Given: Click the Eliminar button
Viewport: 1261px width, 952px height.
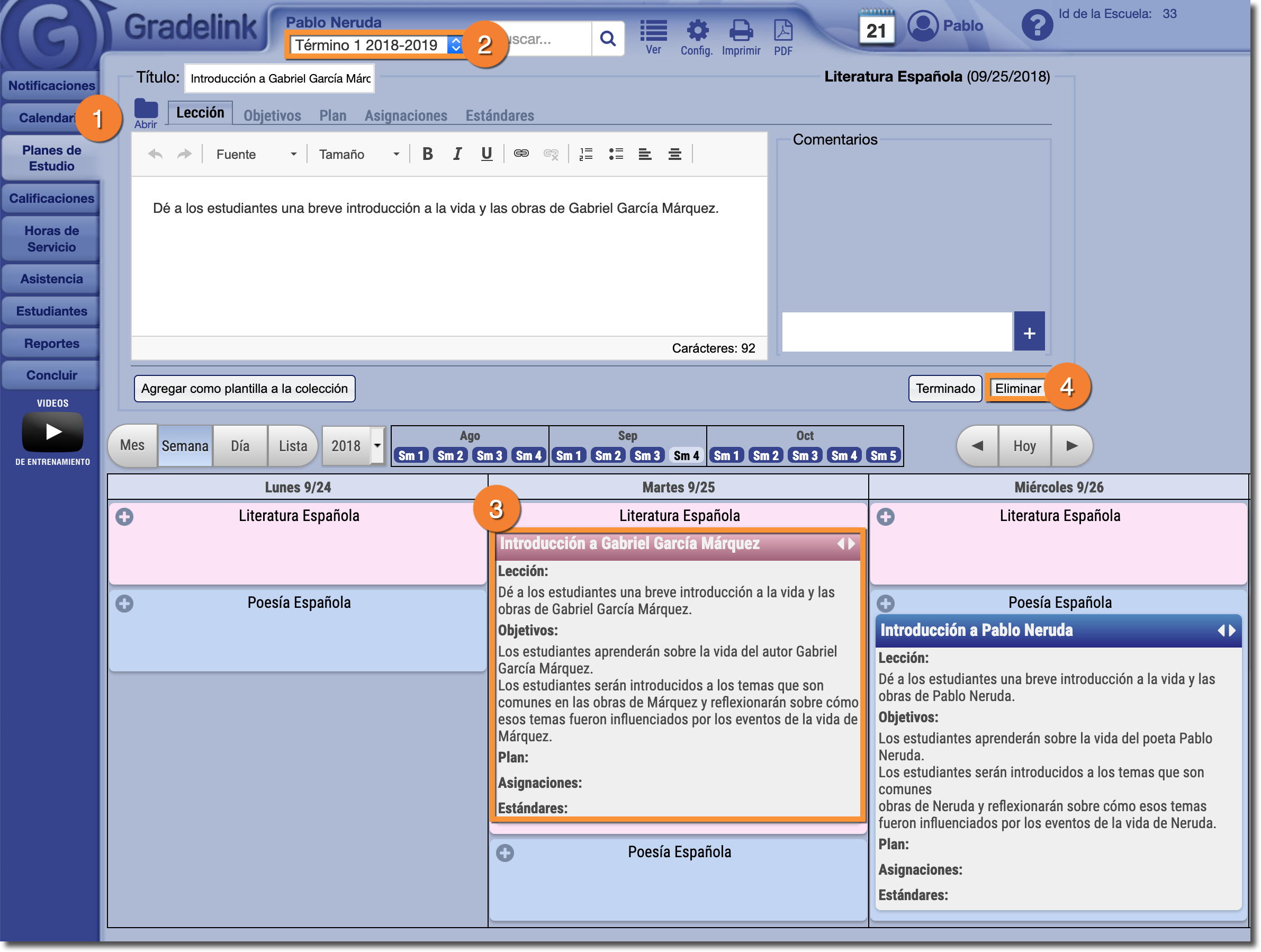Looking at the screenshot, I should click(1017, 389).
